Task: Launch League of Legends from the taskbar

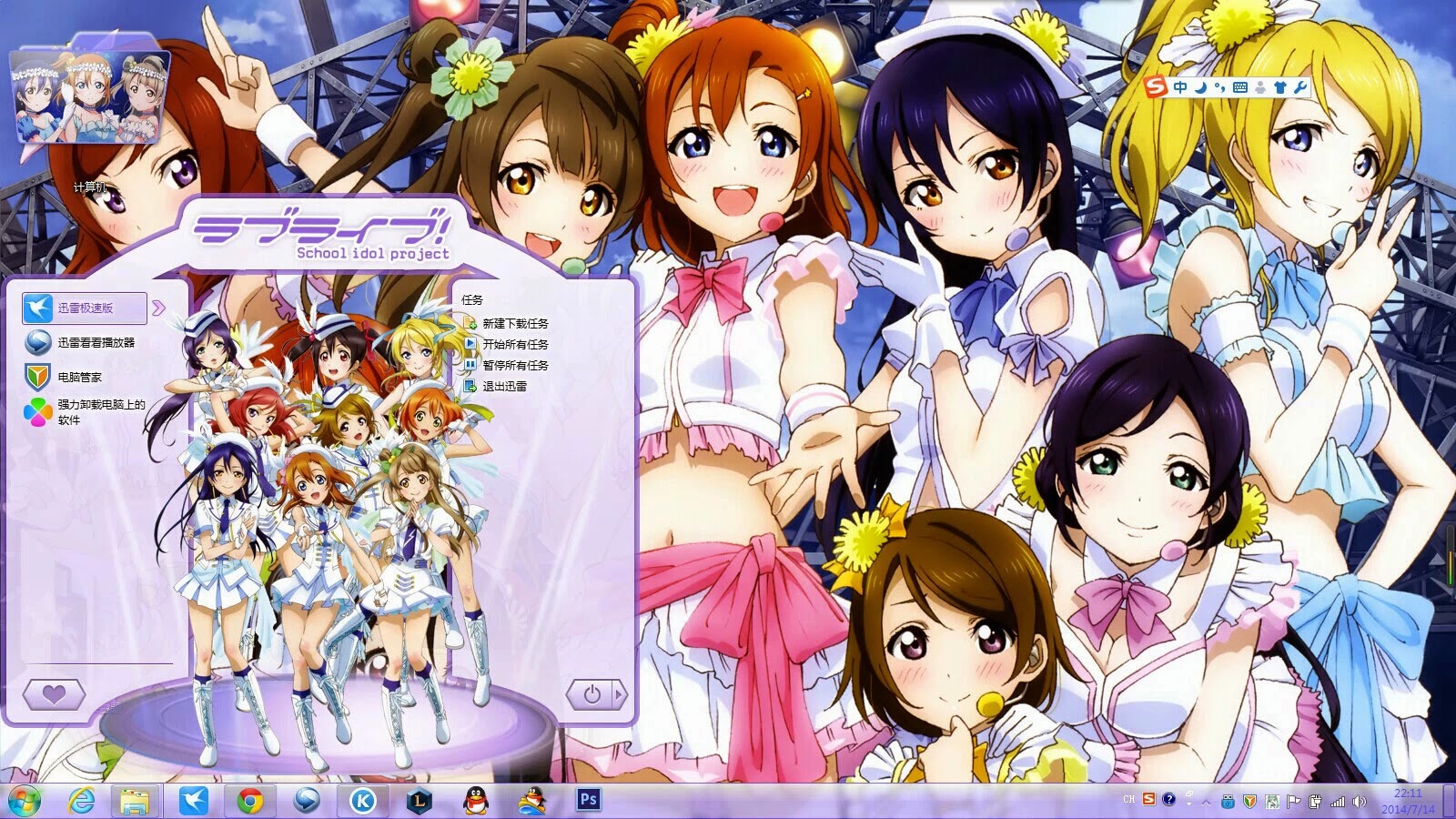Action: tap(419, 801)
